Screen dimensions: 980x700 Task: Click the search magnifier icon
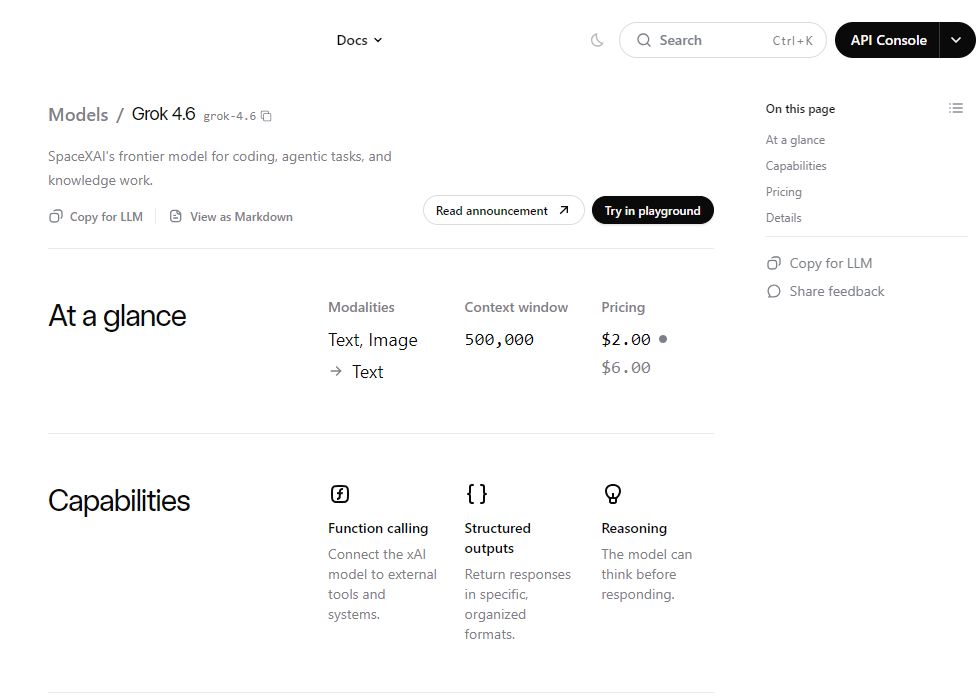click(643, 40)
